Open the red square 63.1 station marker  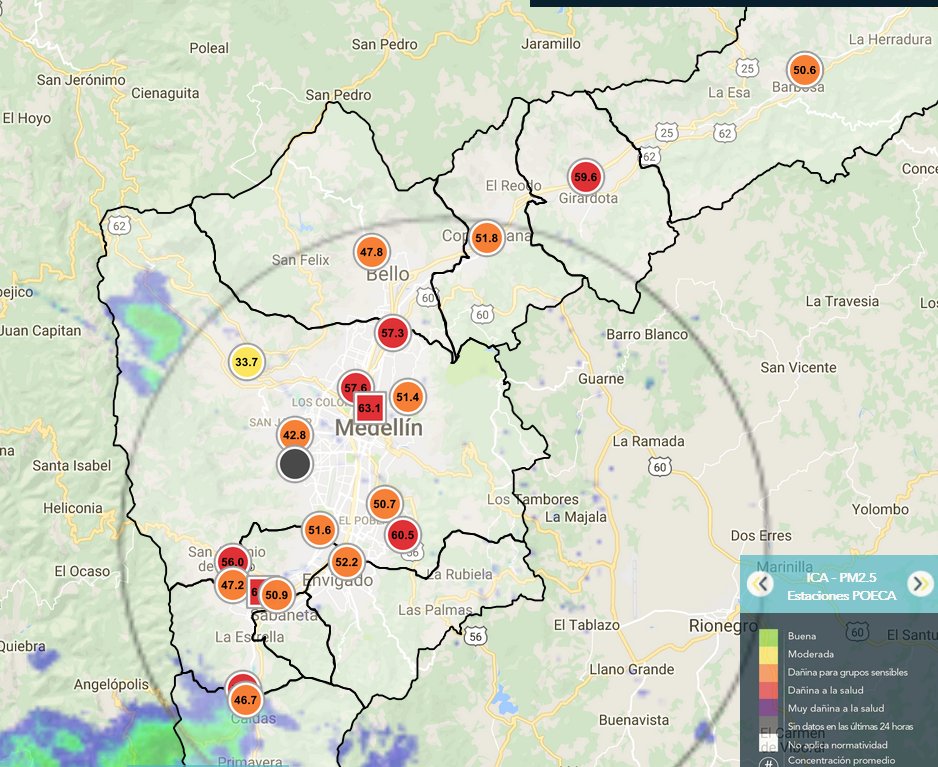click(369, 408)
